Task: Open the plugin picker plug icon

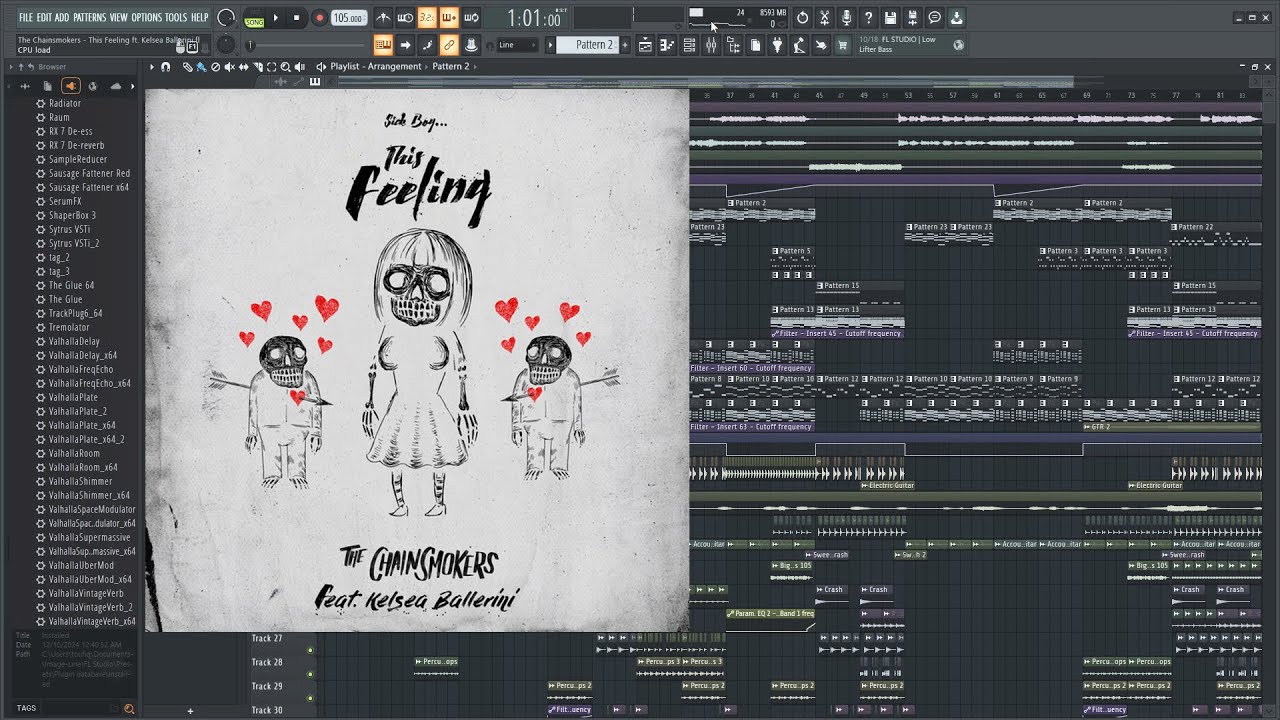Action: click(x=777, y=45)
